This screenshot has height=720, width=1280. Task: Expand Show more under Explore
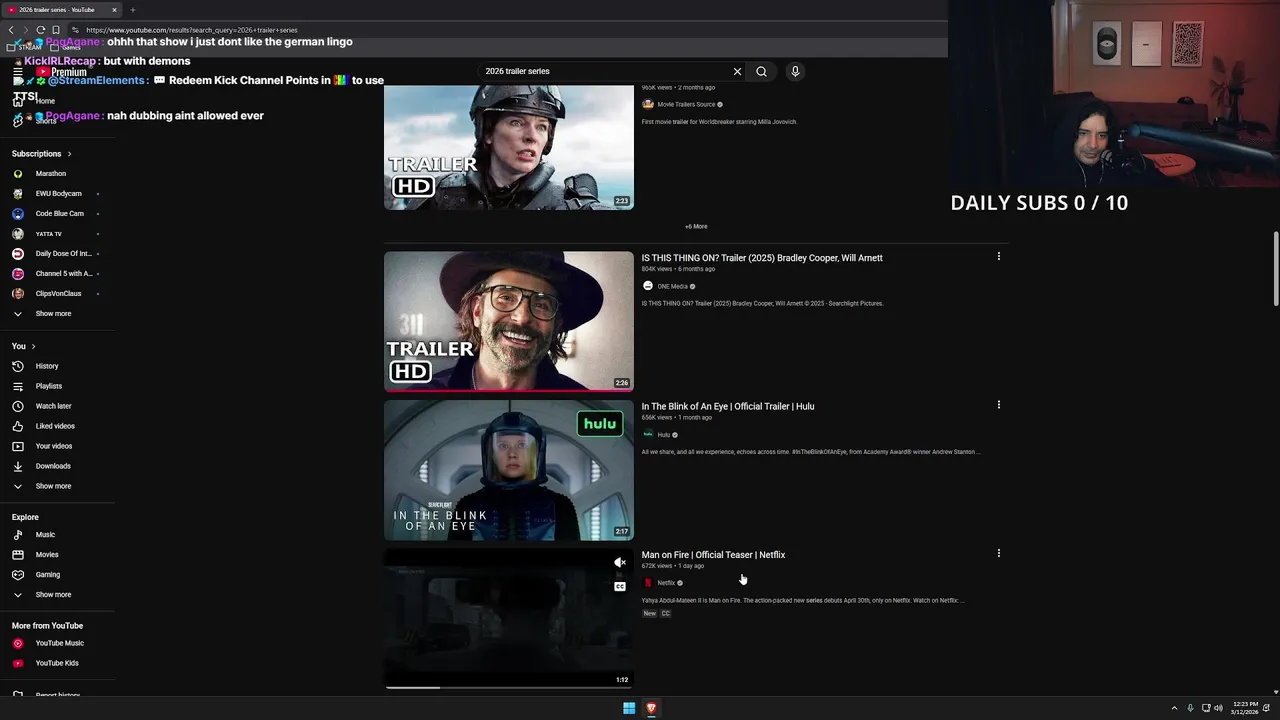pyautogui.click(x=53, y=595)
